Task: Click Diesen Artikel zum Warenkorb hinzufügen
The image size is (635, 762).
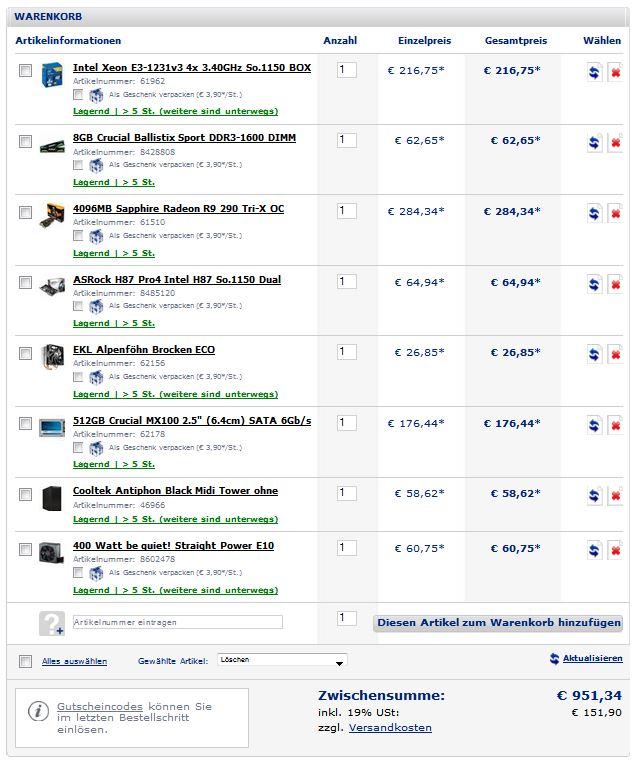Action: [498, 623]
